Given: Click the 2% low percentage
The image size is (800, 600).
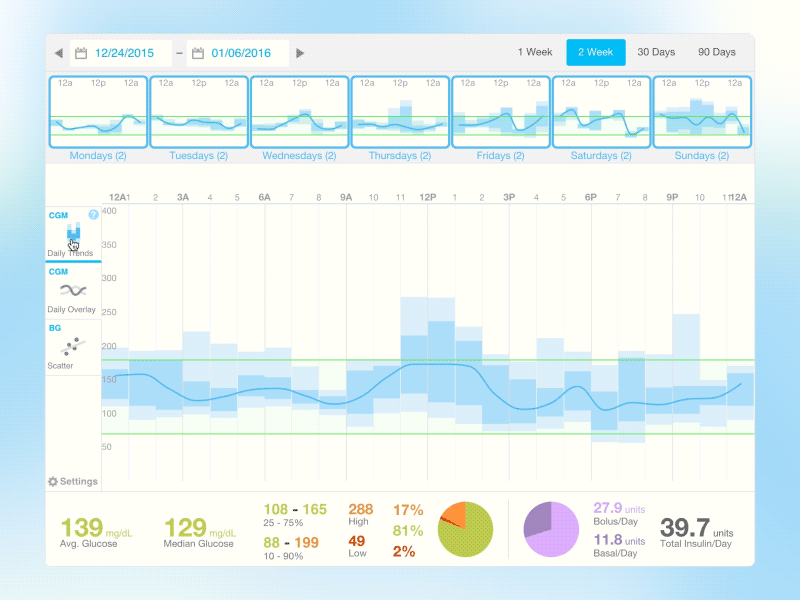Looking at the screenshot, I should [404, 552].
